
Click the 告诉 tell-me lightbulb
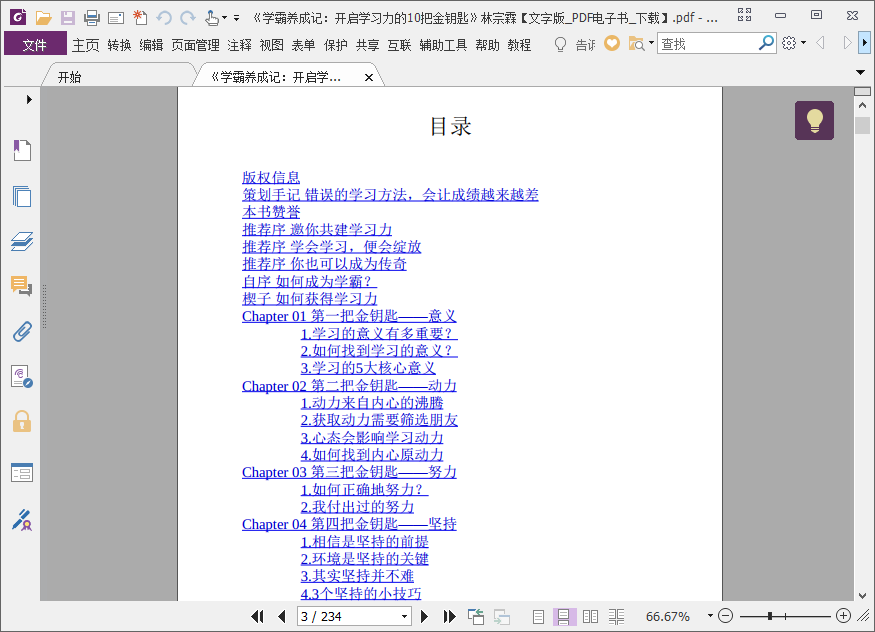[x=560, y=44]
